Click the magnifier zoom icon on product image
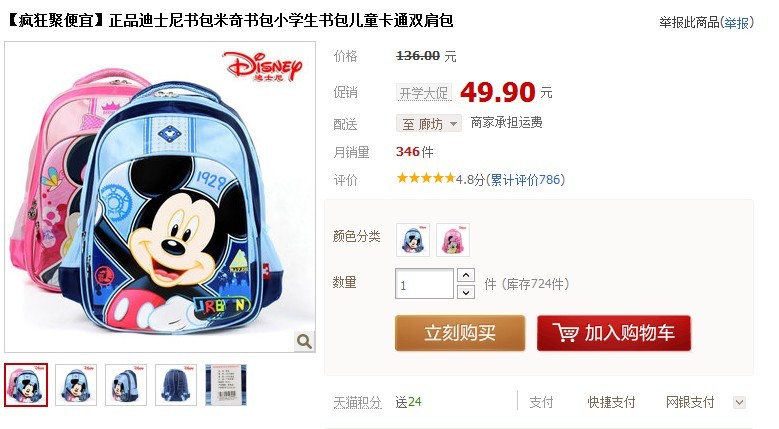779x429 pixels. [304, 341]
